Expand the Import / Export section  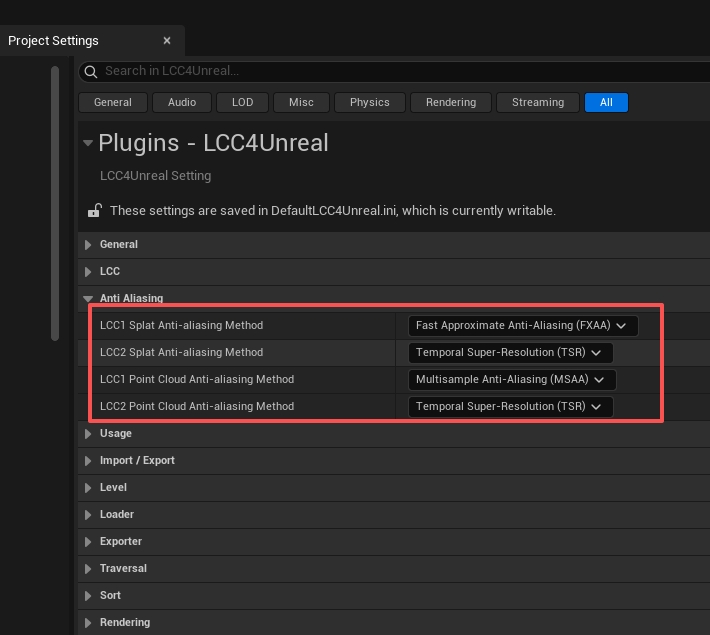pyautogui.click(x=88, y=461)
